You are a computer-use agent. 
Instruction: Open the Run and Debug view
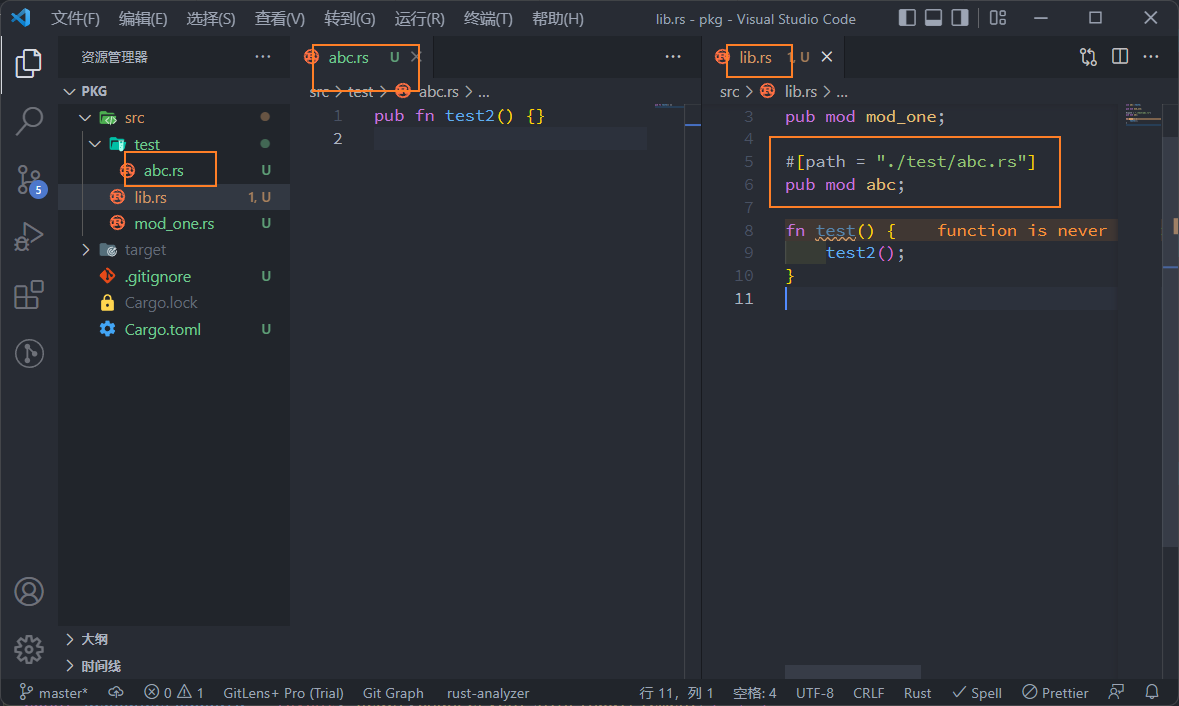[x=29, y=237]
